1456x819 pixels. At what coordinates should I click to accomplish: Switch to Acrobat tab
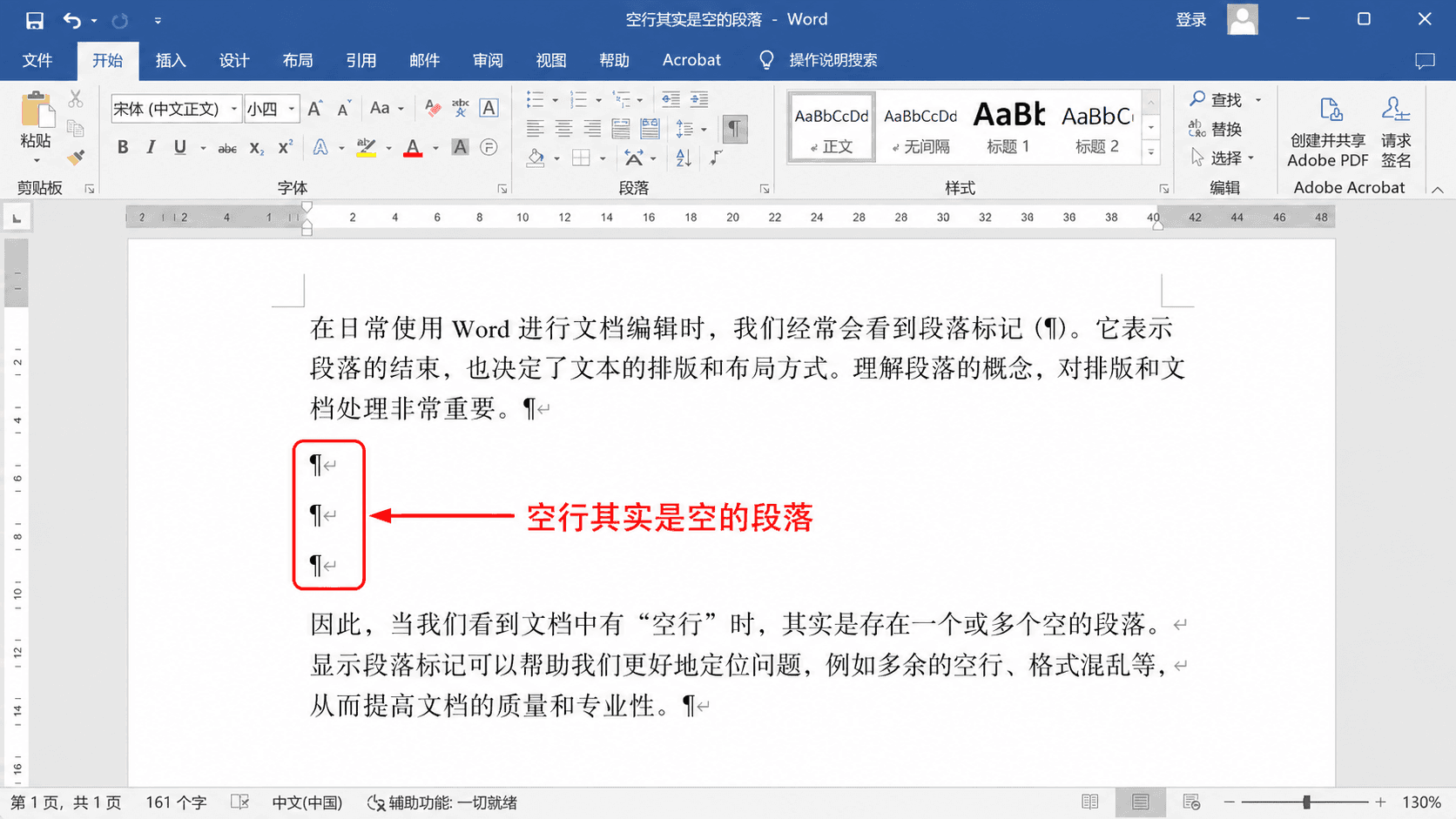(x=691, y=60)
